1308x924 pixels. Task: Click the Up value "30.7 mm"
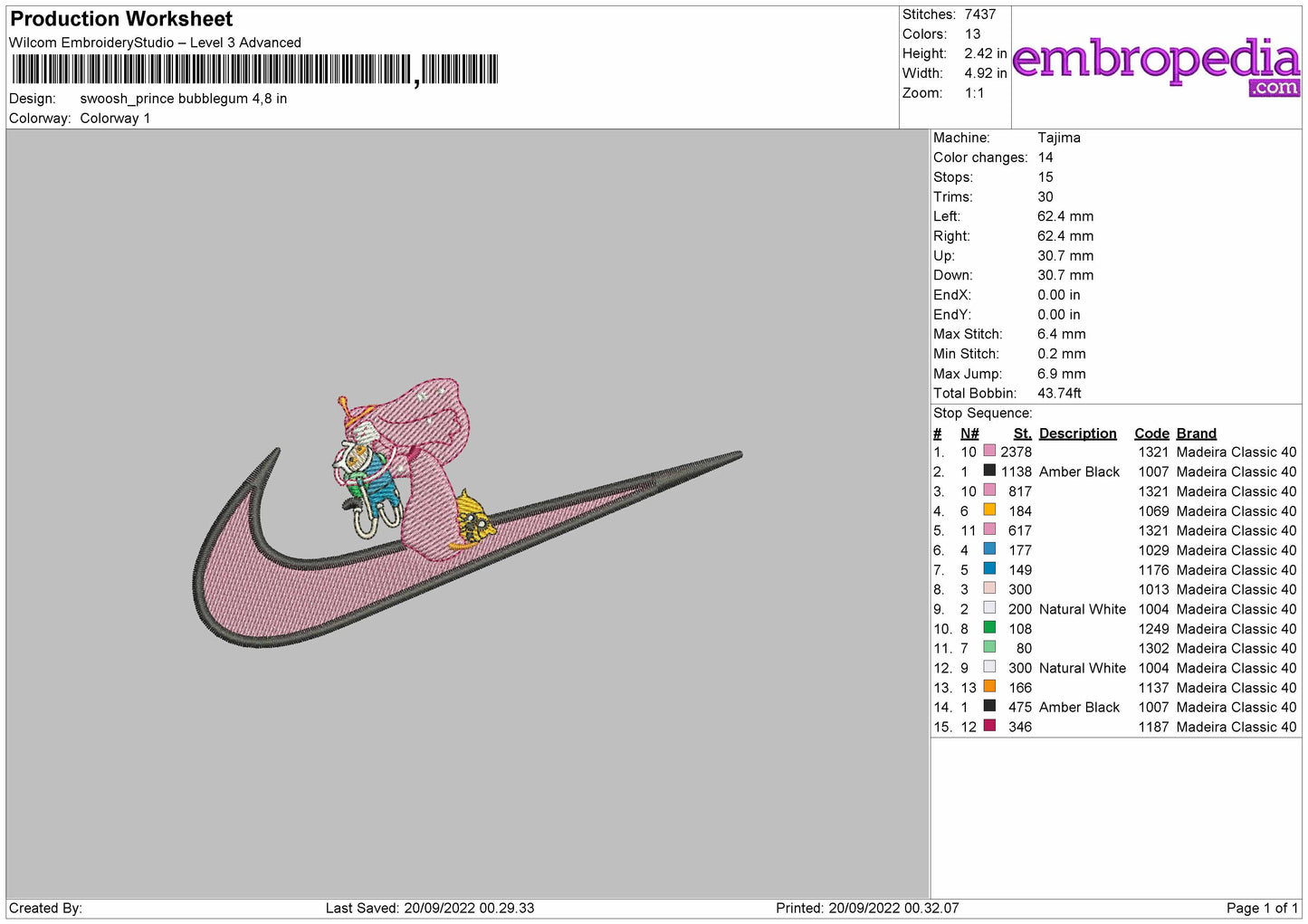1065,256
